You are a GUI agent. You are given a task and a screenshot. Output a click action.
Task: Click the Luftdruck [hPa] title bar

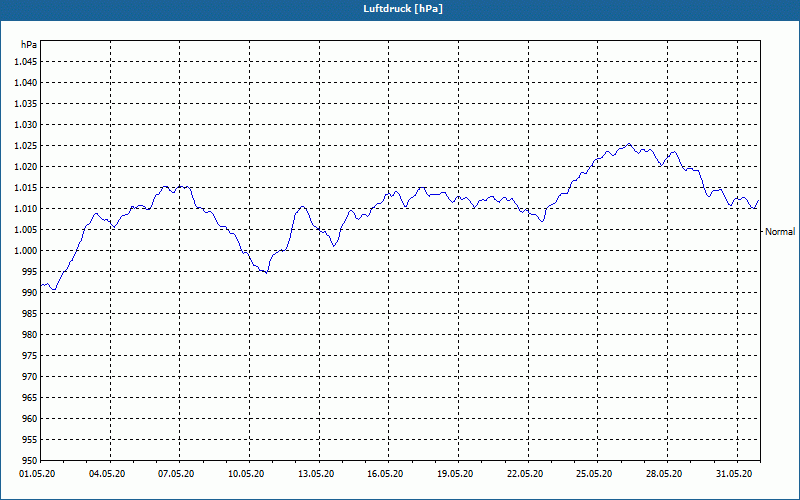pos(400,9)
